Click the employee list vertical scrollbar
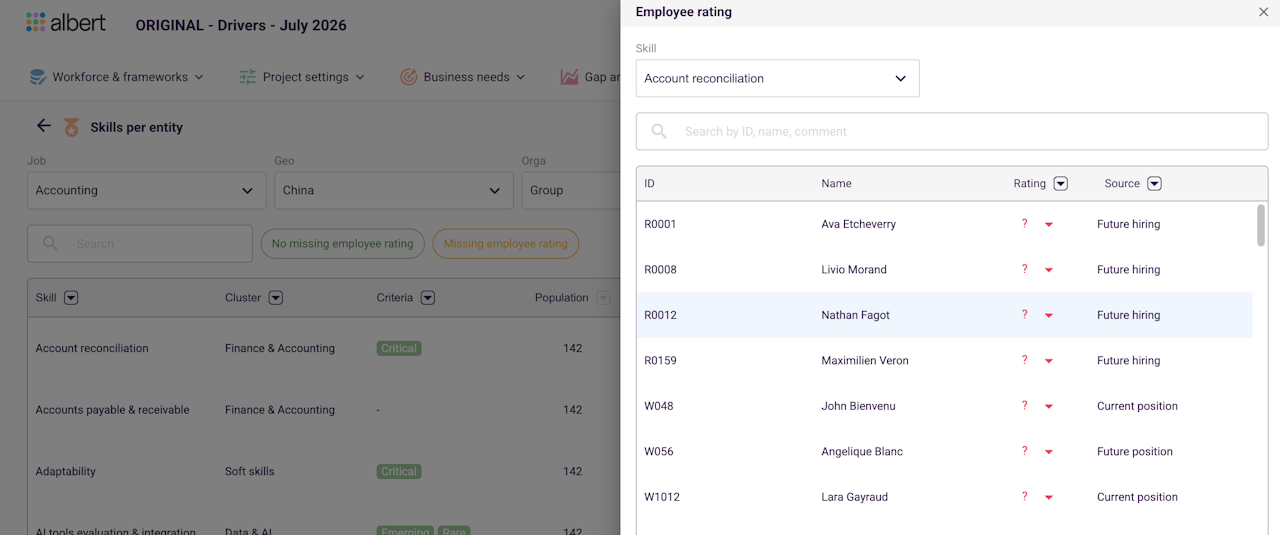 [1261, 225]
